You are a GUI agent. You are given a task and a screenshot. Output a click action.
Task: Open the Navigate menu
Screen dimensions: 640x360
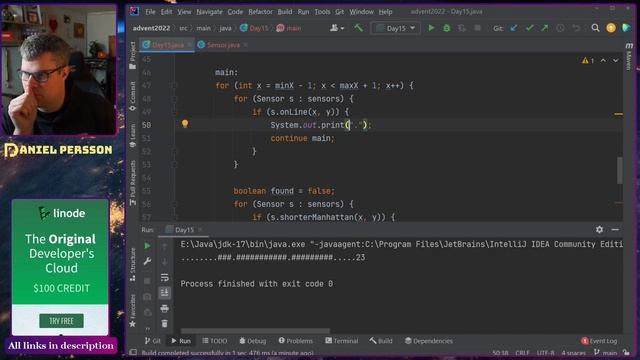point(209,12)
